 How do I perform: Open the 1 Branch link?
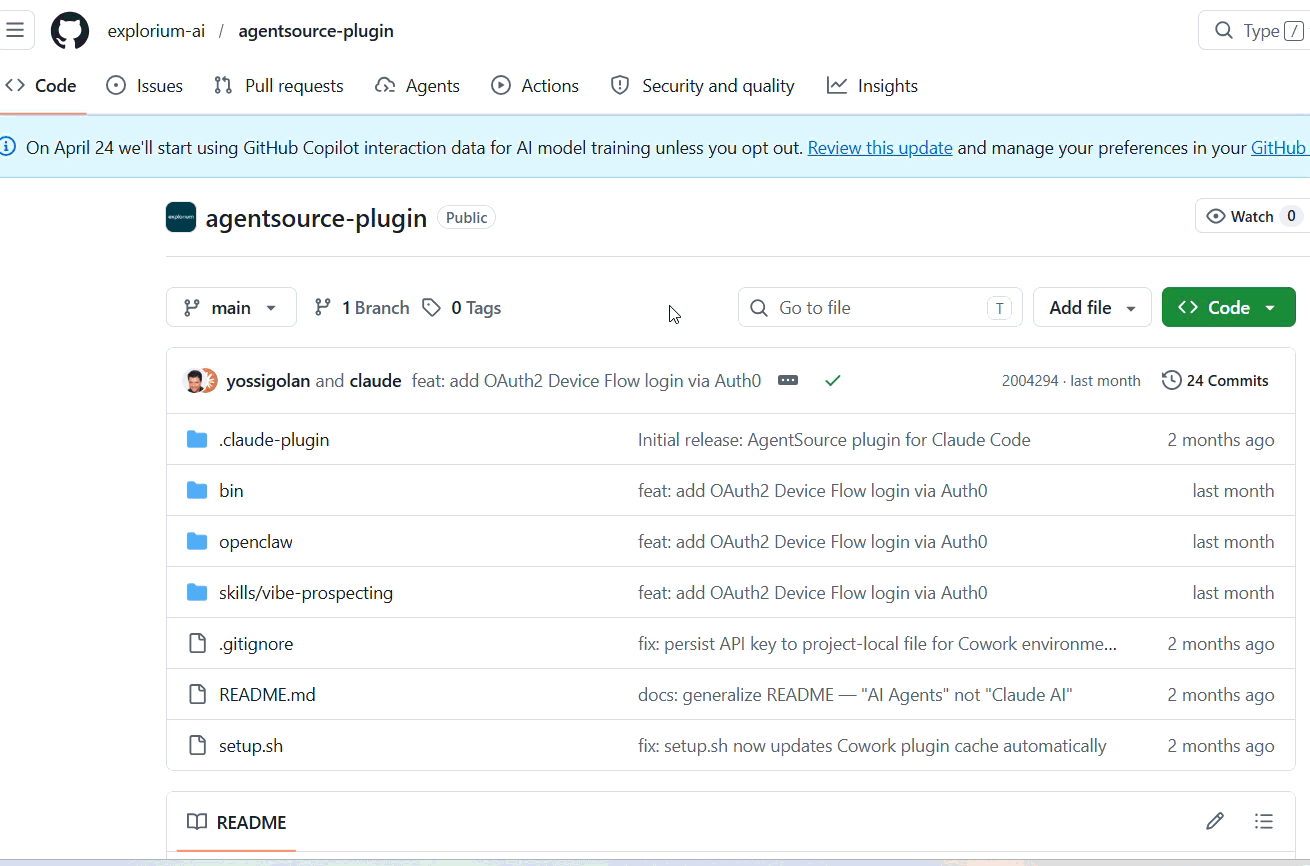pyautogui.click(x=362, y=307)
